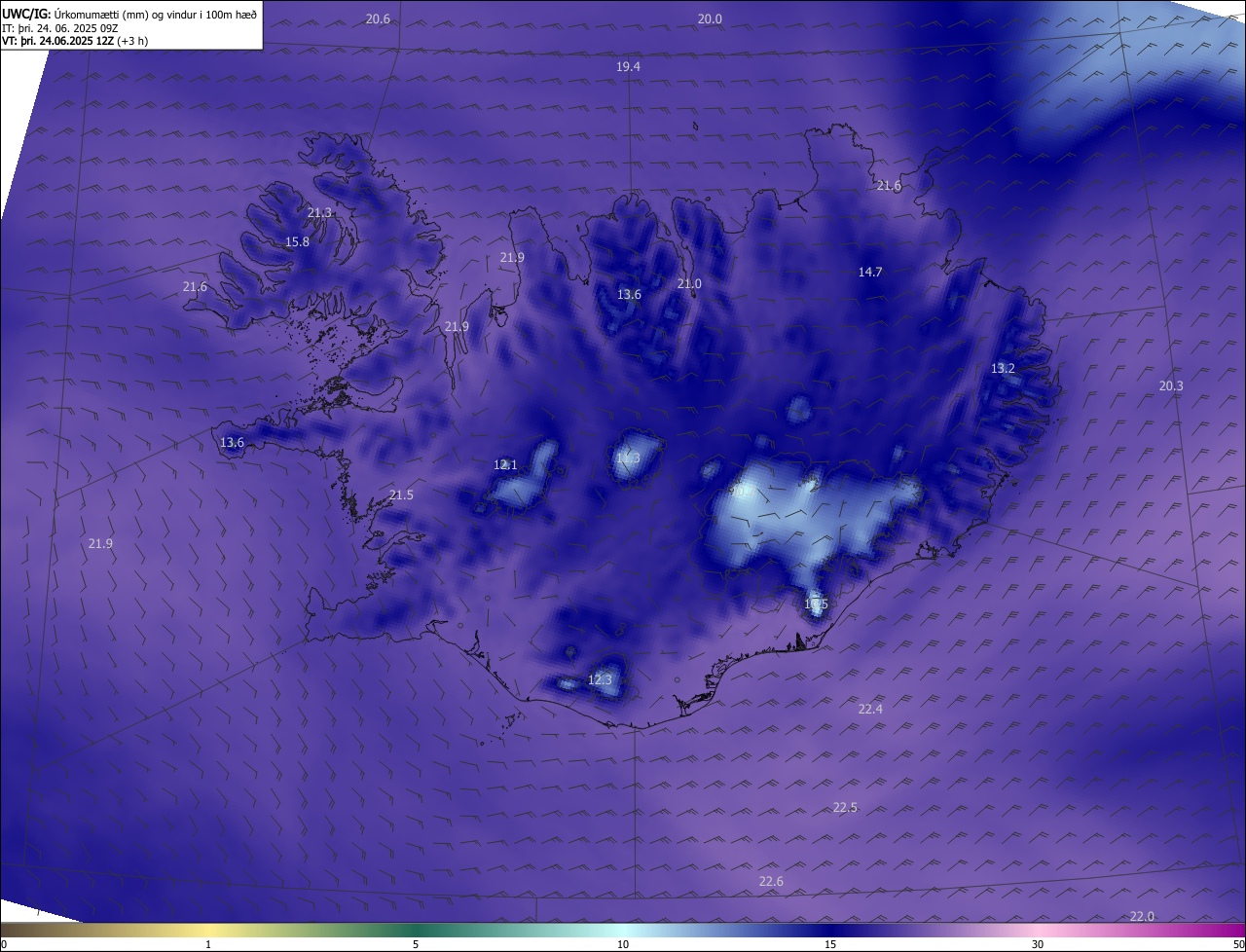Click the 22.0 value label
Viewport: 1246px width, 952px height.
(x=1142, y=917)
